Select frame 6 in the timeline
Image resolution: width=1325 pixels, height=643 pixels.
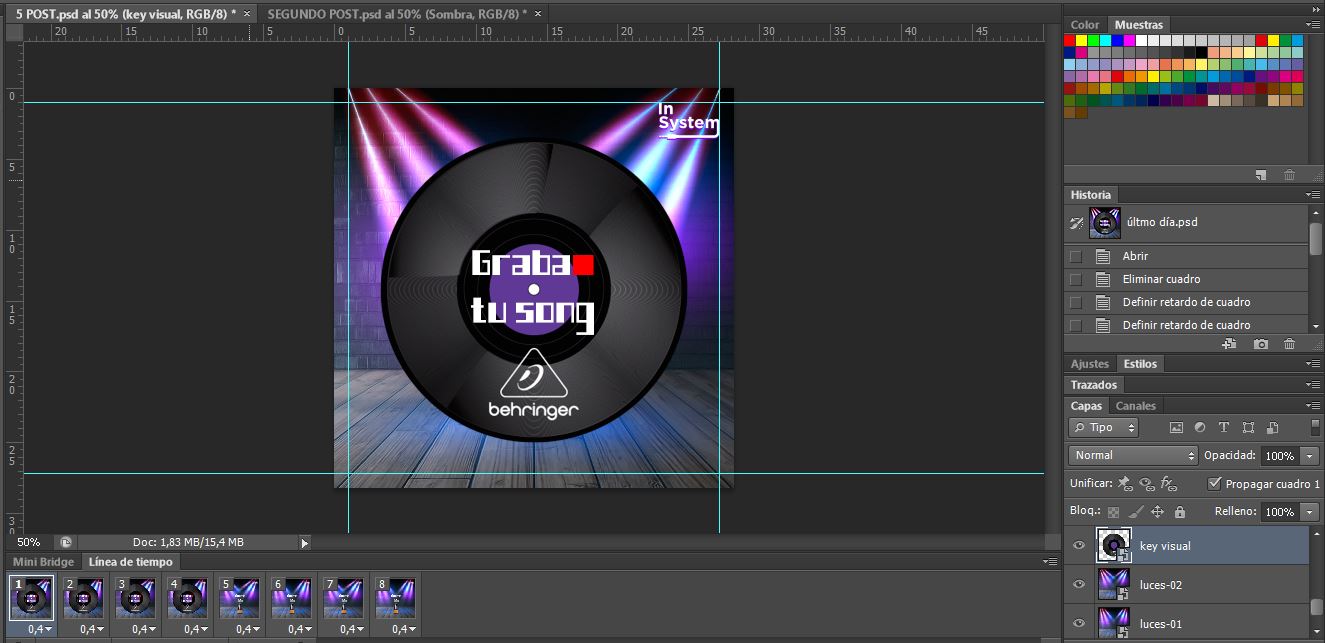point(291,598)
